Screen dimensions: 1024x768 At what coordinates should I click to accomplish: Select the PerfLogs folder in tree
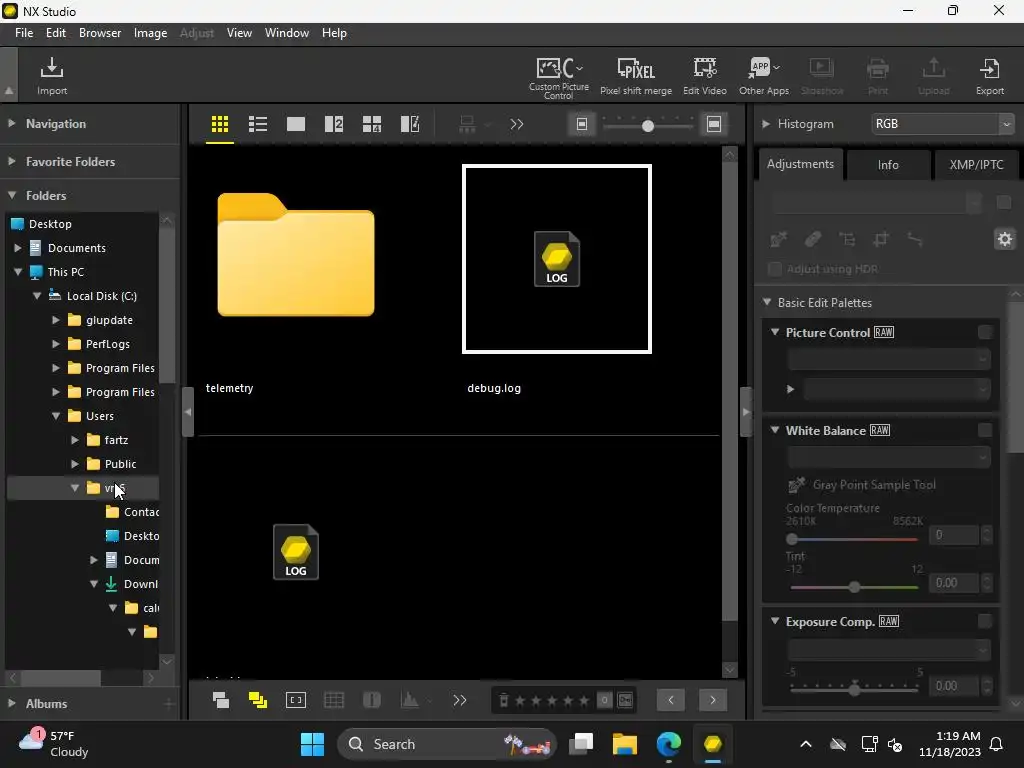click(x=108, y=344)
